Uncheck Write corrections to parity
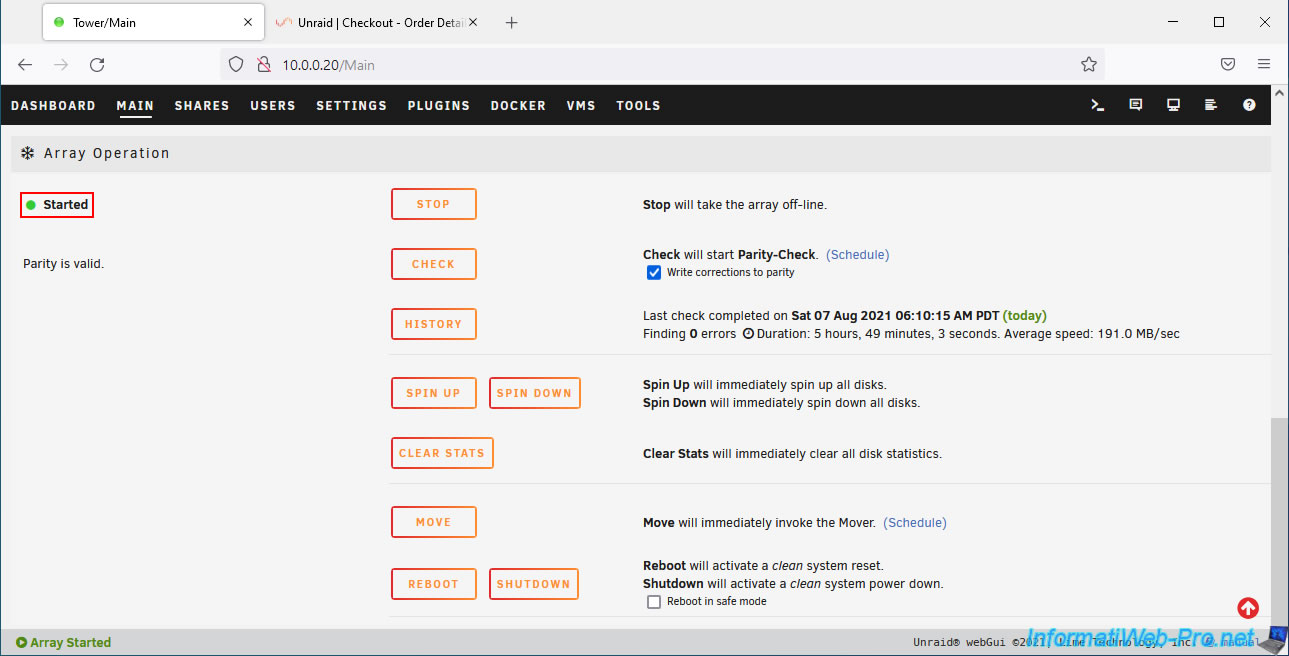 654,272
